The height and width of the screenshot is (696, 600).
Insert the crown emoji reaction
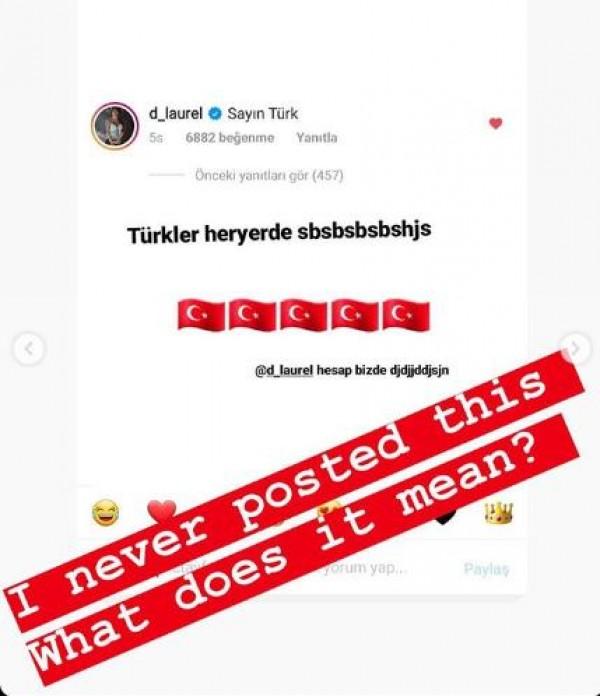(498, 513)
